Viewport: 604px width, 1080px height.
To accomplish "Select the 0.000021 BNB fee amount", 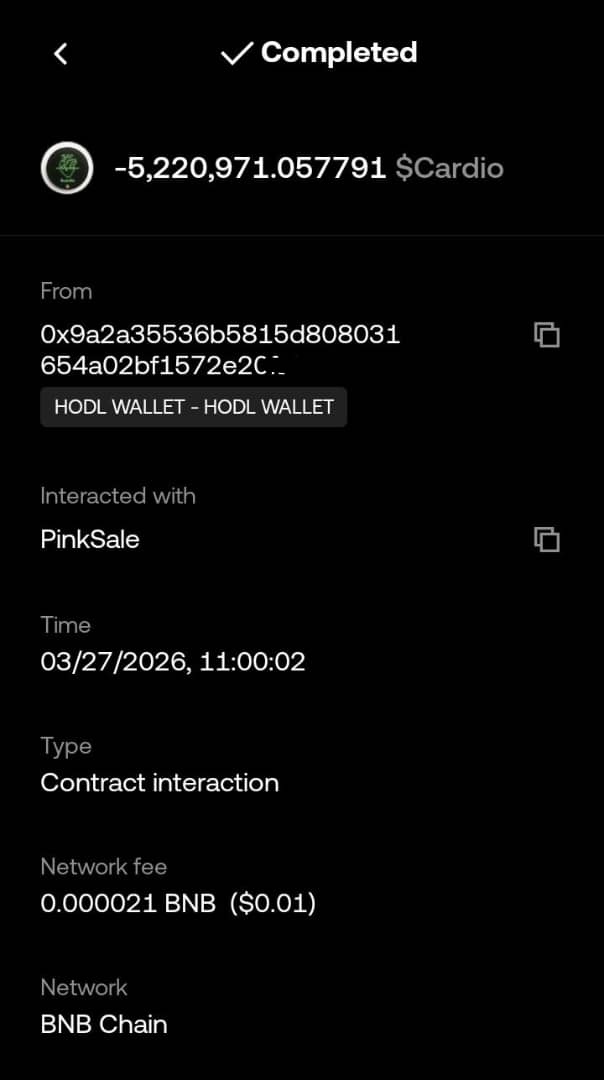I will coord(128,904).
